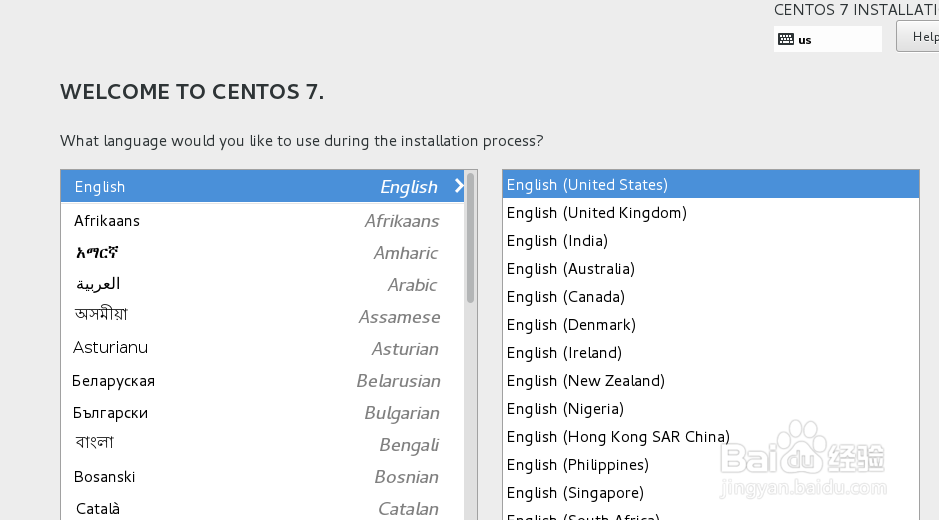This screenshot has height=520, width=939.
Task: Open the us keyboard layout indicator
Action: (828, 39)
